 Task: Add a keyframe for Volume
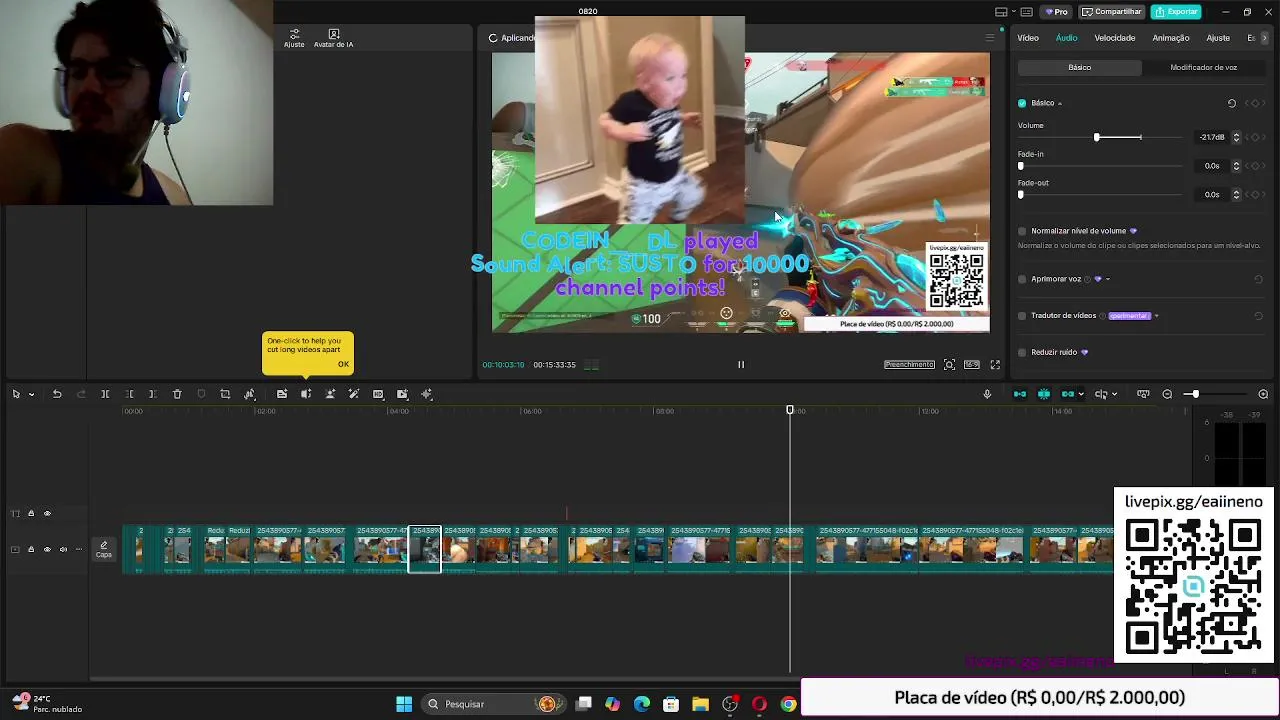coord(1255,137)
